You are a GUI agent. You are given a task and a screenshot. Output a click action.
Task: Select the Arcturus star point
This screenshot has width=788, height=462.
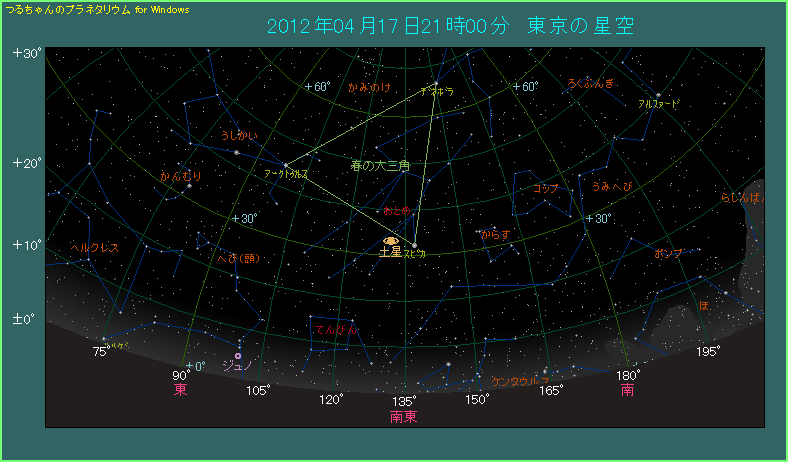coord(285,164)
